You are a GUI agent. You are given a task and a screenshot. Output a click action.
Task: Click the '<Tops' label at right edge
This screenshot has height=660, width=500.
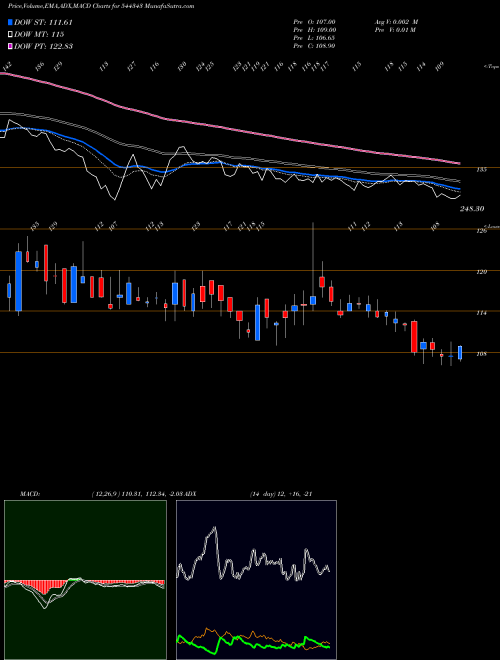(x=491, y=66)
